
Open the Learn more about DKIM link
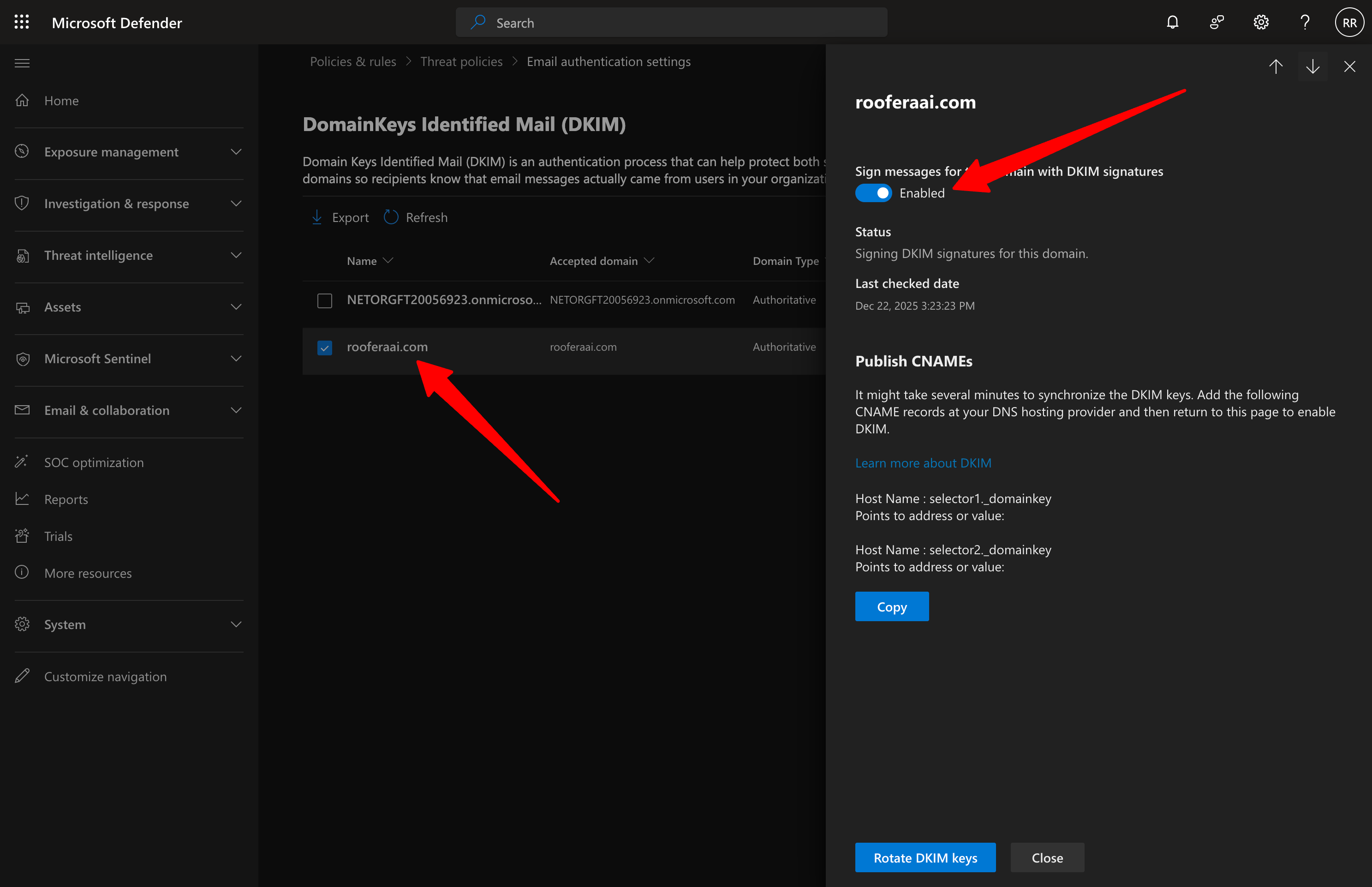pos(923,462)
